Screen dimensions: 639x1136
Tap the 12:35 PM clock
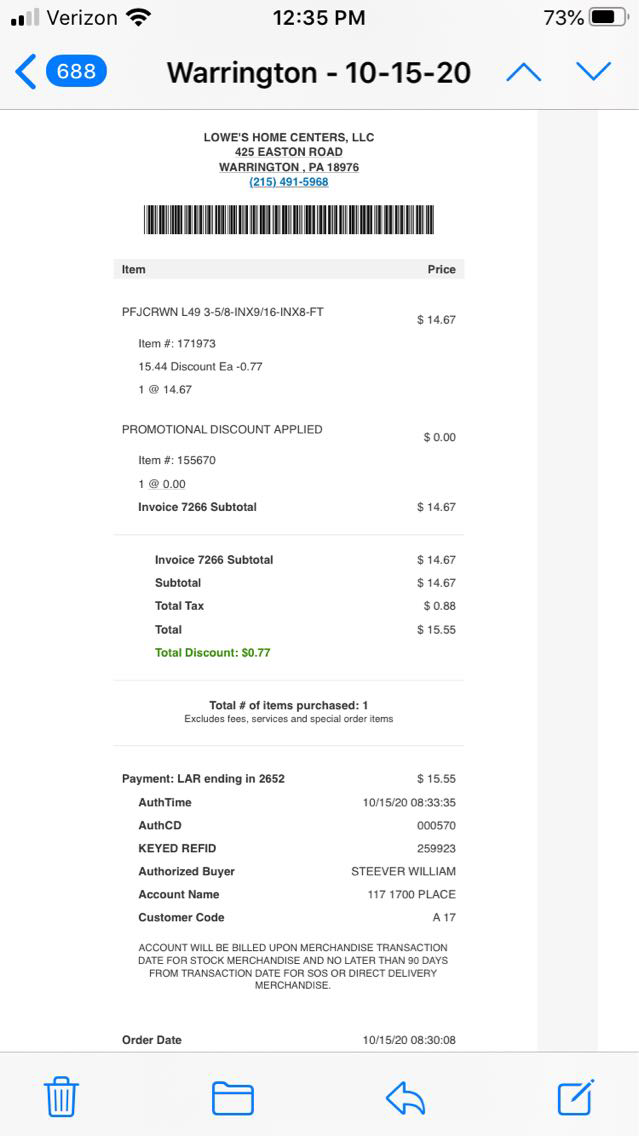coord(318,18)
